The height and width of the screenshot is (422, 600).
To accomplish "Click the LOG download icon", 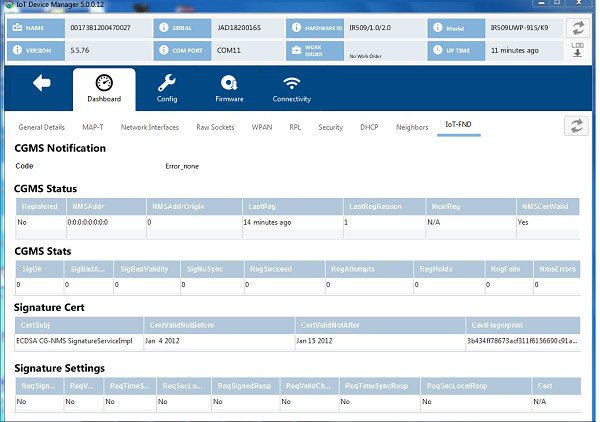I will (x=577, y=50).
